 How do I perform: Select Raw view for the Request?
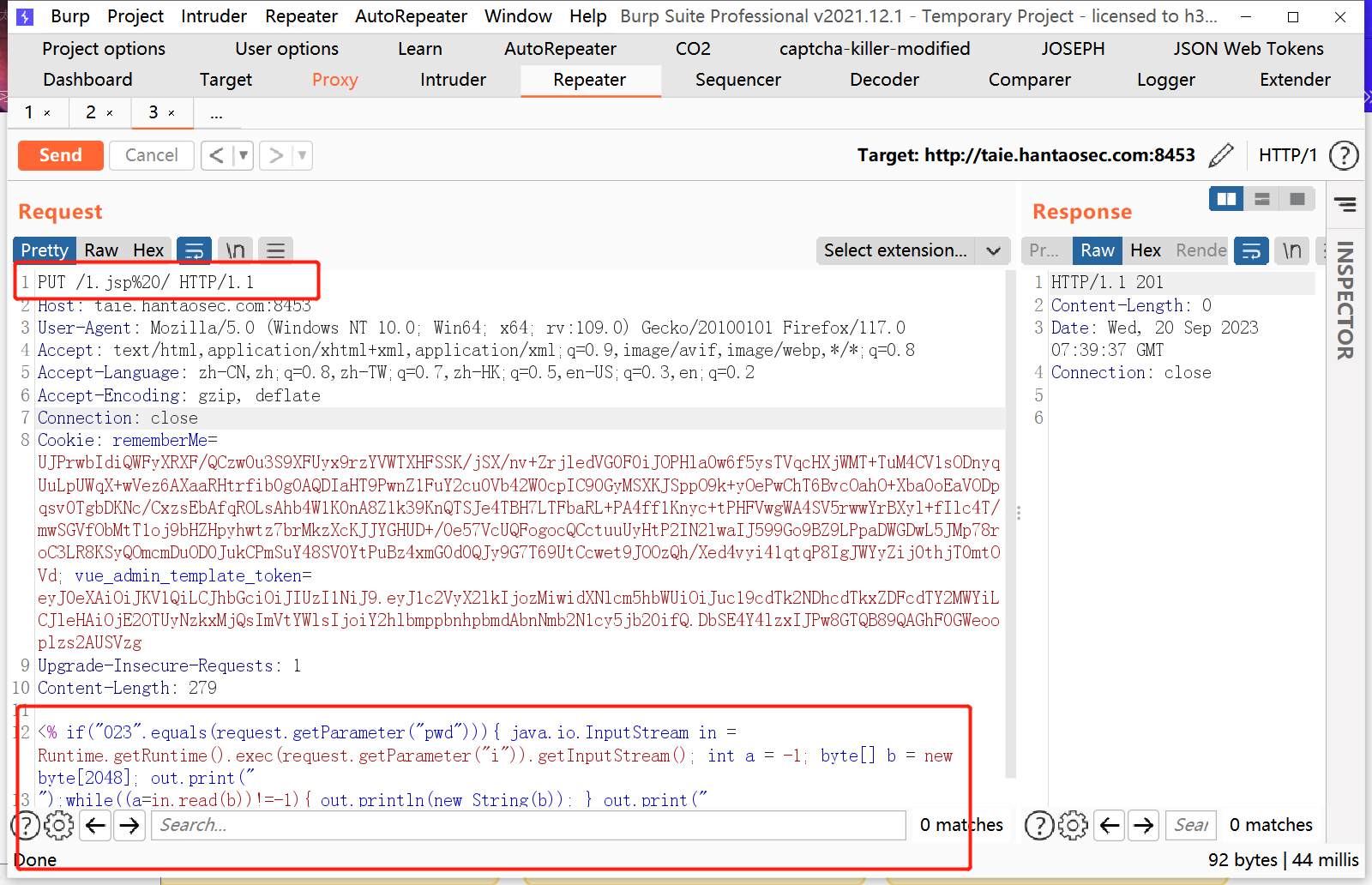click(x=100, y=250)
